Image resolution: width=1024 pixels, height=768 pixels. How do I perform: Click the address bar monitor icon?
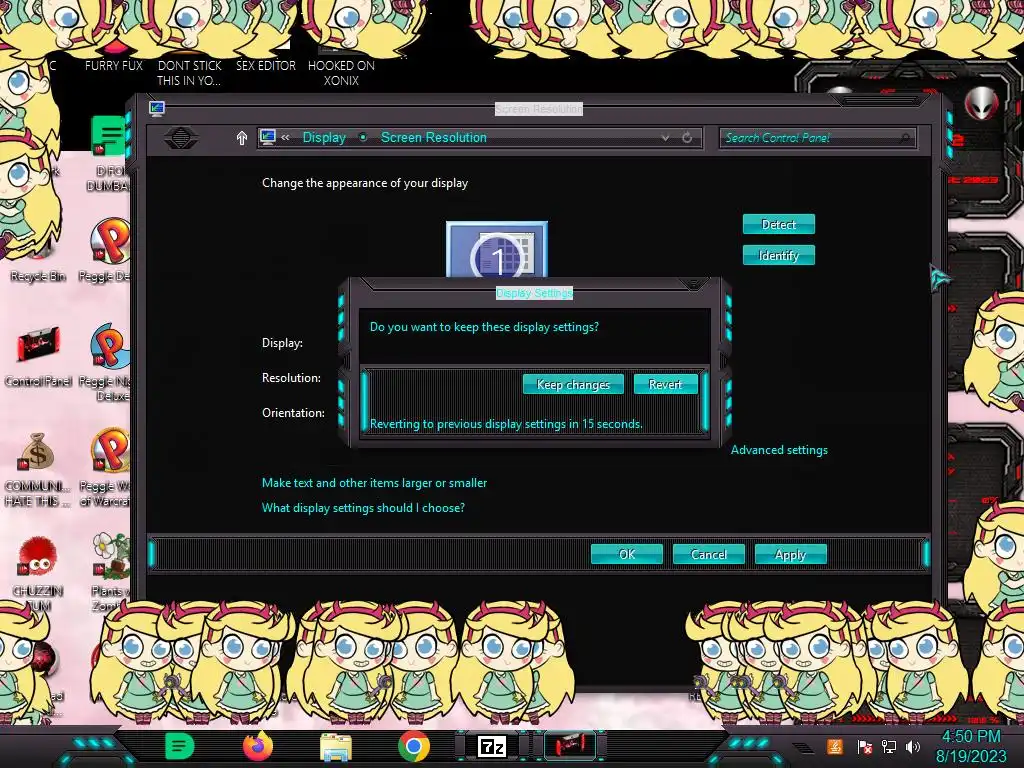268,137
